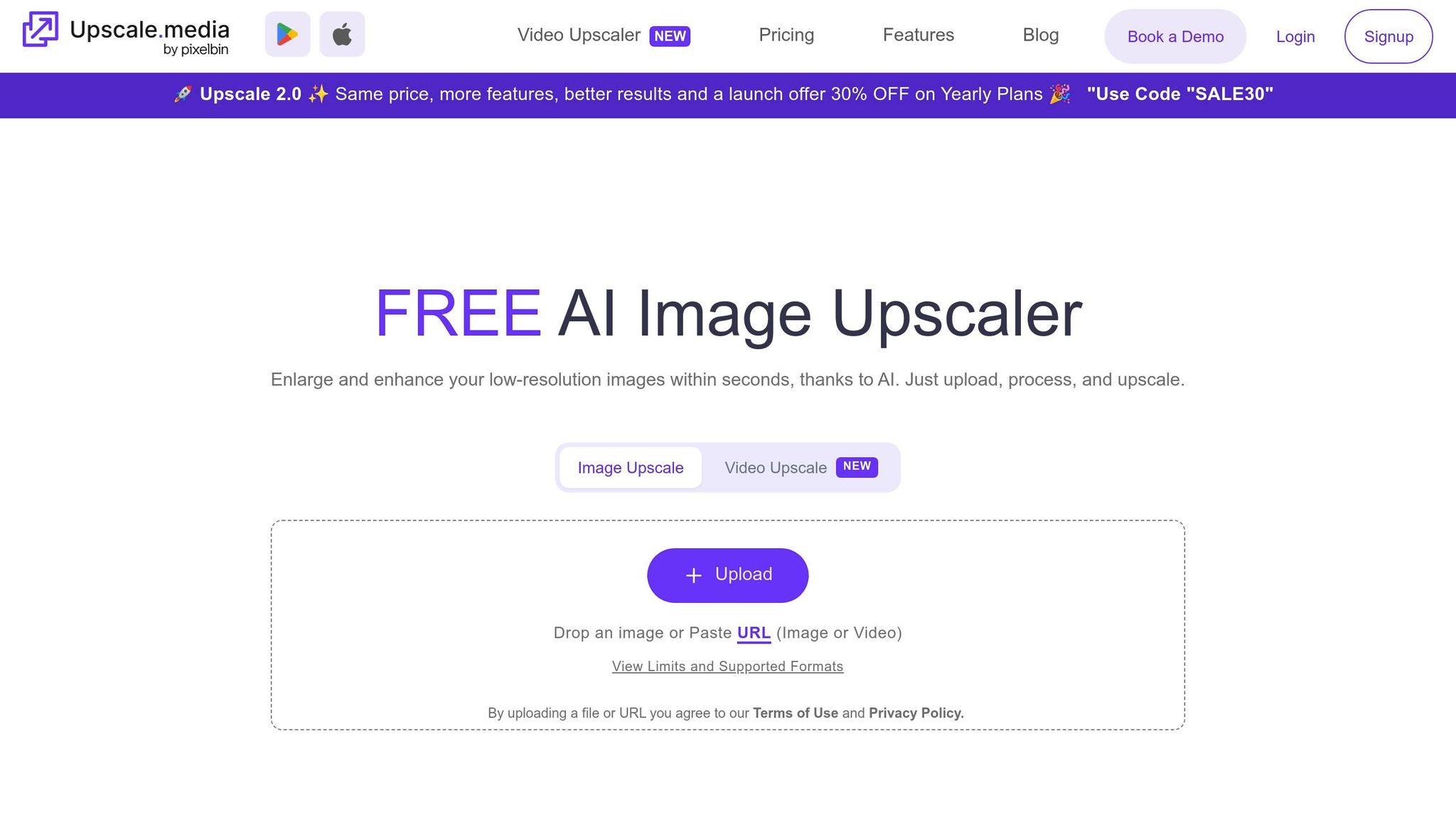Open the Features menu item
The height and width of the screenshot is (819, 1456).
(919, 35)
